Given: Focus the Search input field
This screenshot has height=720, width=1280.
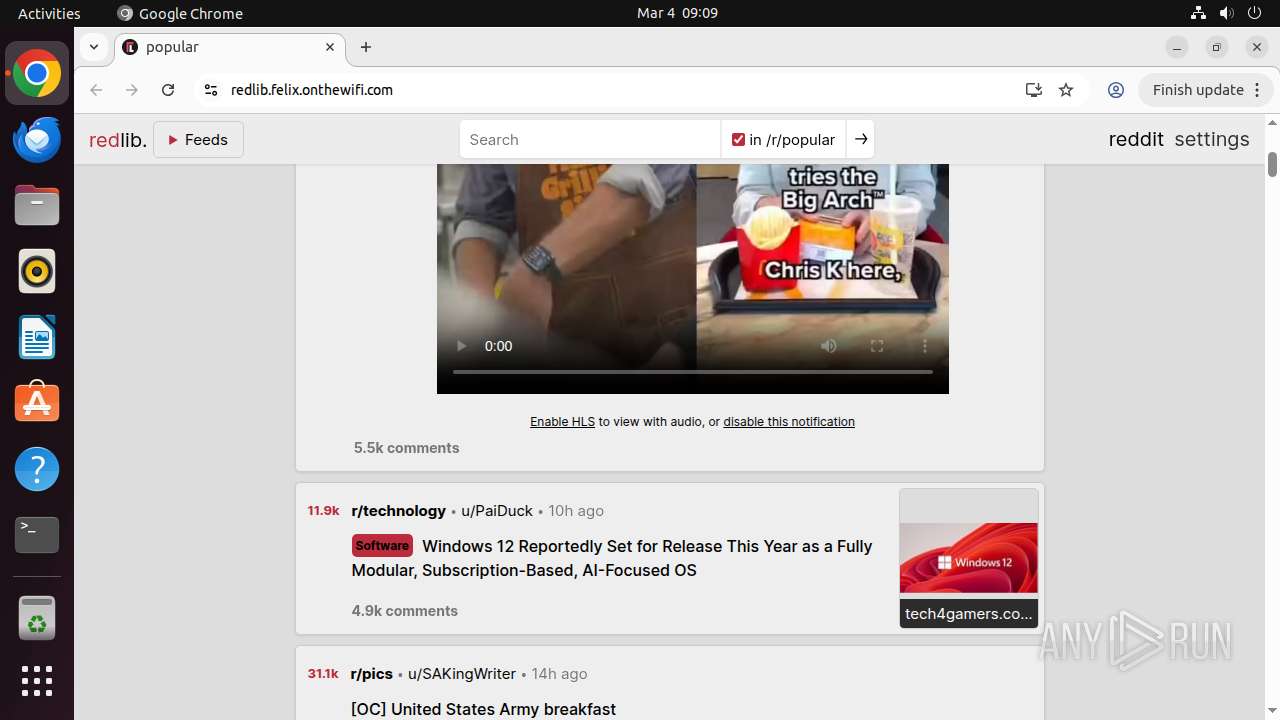Looking at the screenshot, I should pyautogui.click(x=590, y=140).
